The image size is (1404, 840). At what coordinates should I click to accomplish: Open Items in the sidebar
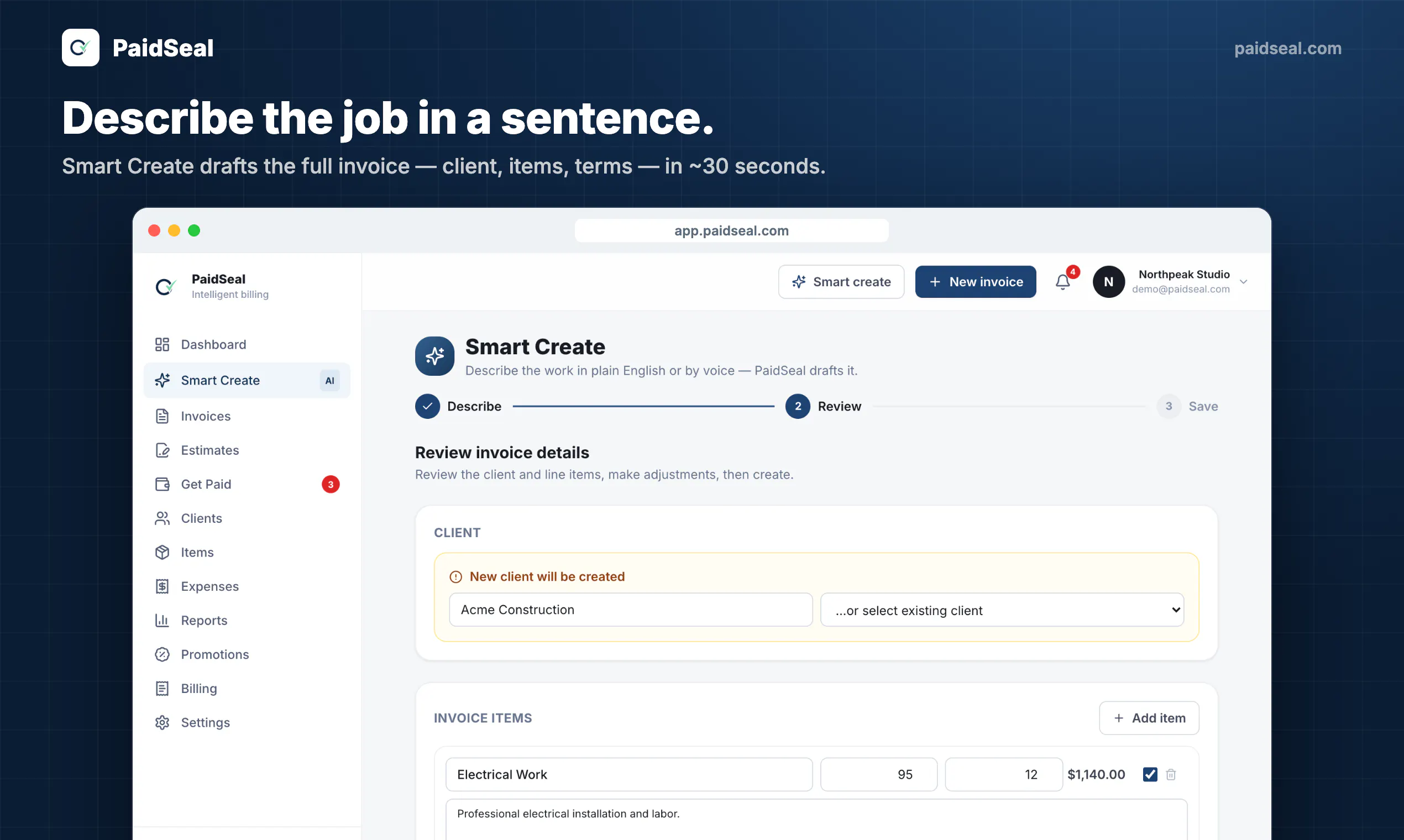pos(247,552)
